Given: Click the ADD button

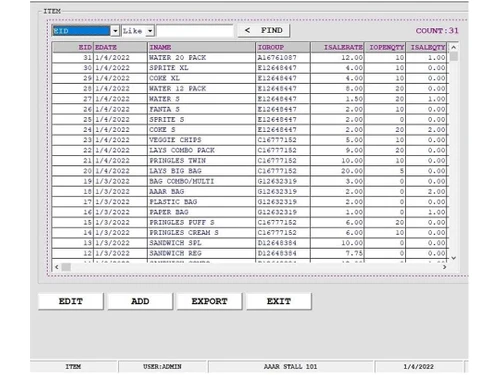Looking at the screenshot, I should coord(140,301).
